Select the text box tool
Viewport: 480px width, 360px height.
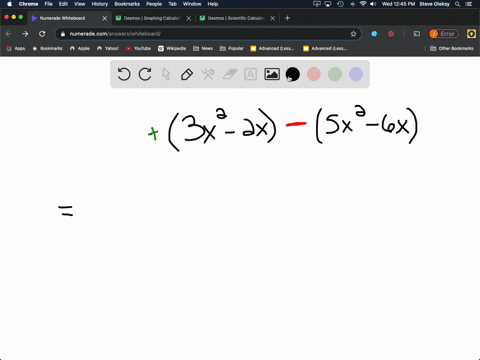click(250, 74)
